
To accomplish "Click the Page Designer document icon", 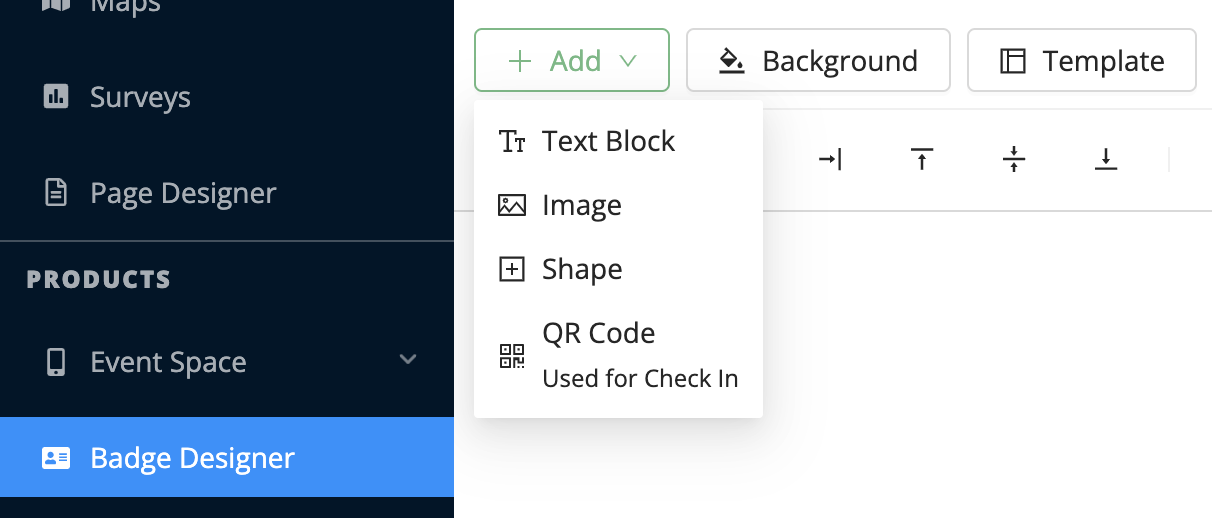I will (x=56, y=192).
